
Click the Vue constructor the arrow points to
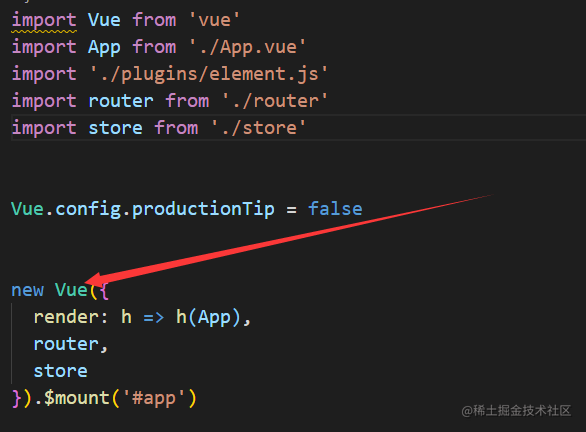pos(71,290)
